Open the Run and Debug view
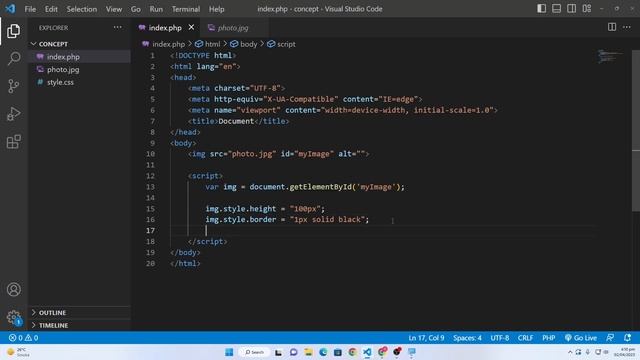The image size is (640, 360). pos(13,114)
